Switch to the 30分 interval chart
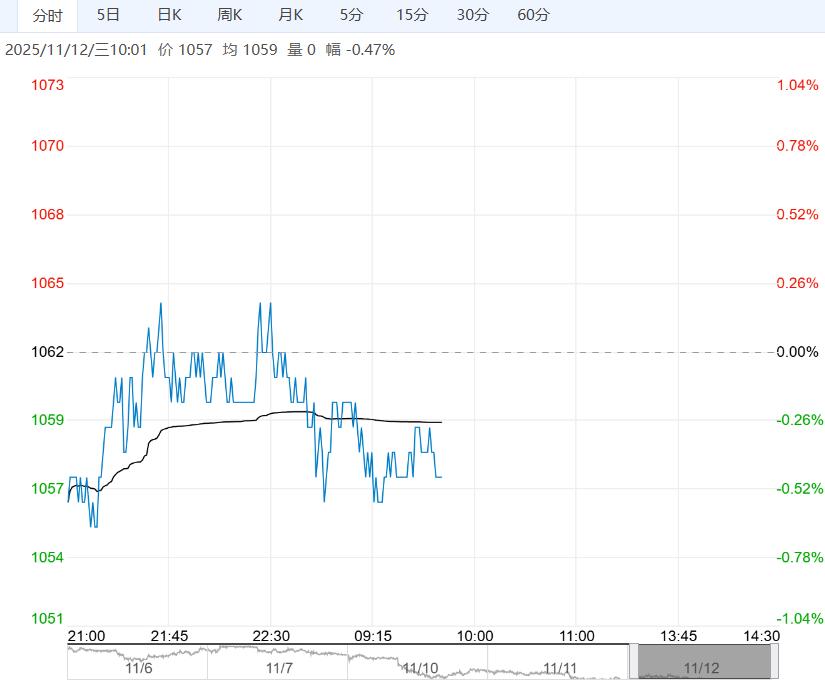This screenshot has height=682, width=825. [x=473, y=15]
